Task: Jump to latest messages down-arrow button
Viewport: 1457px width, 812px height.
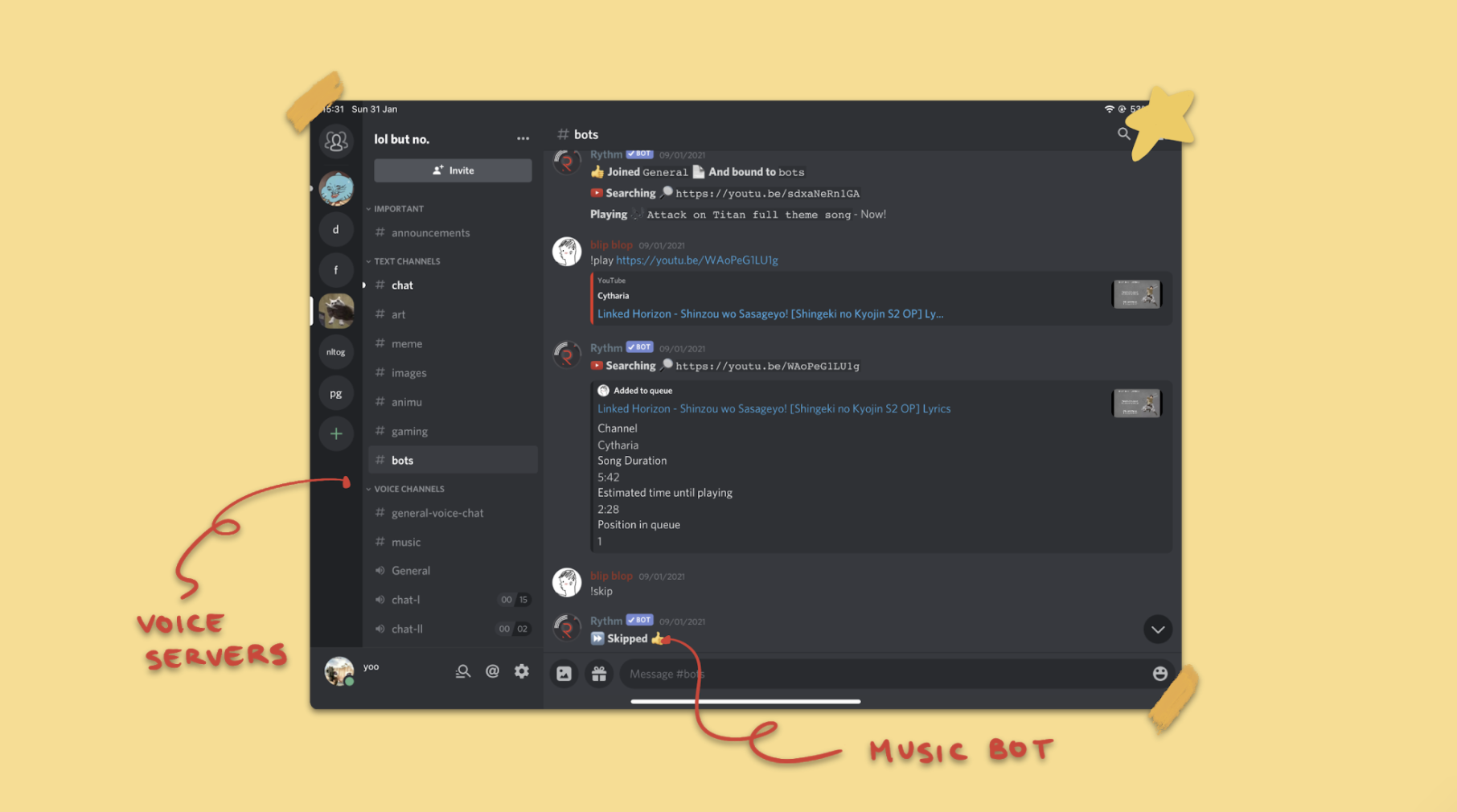Action: [x=1157, y=630]
